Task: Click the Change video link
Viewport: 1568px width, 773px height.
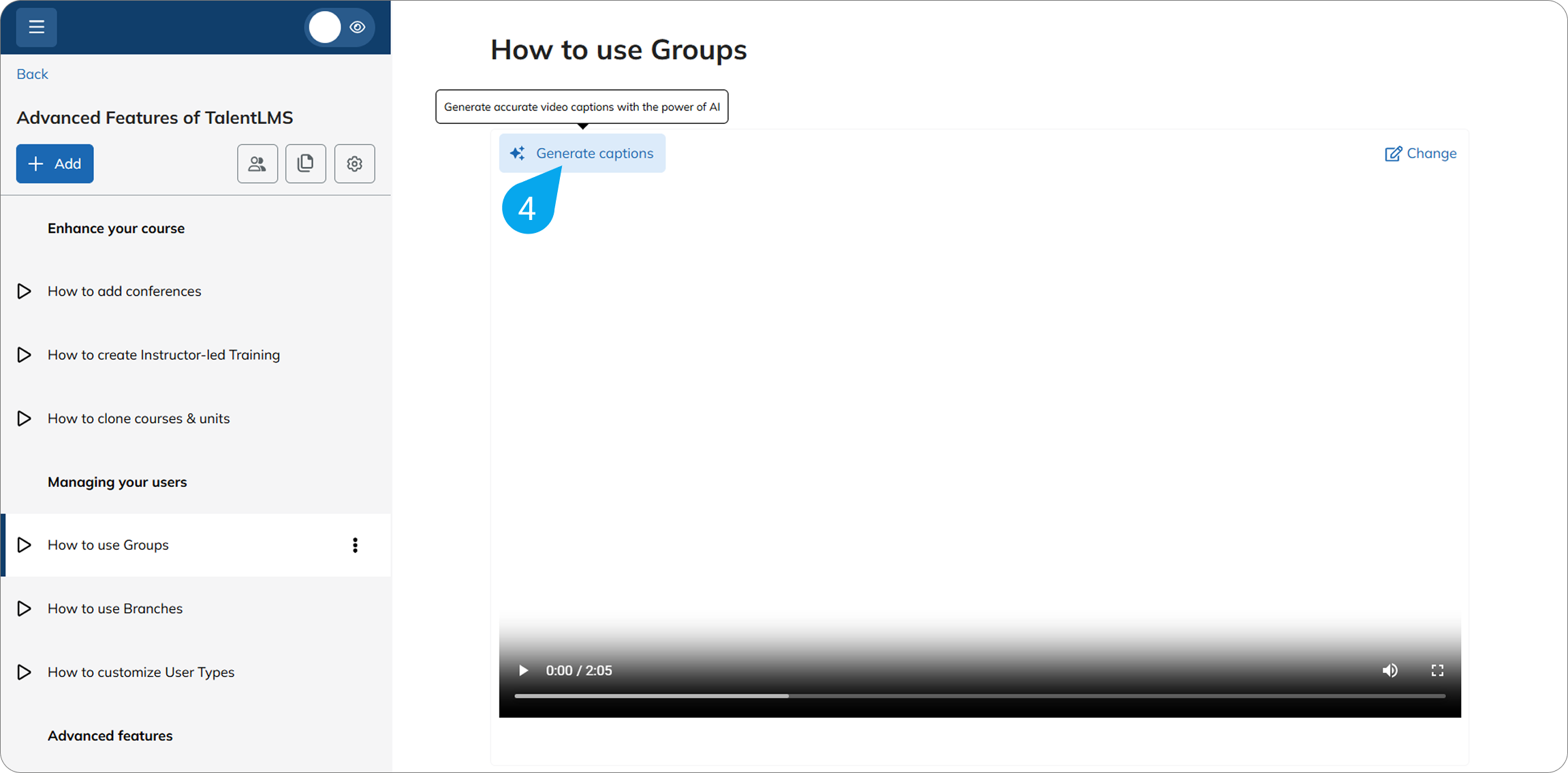Action: click(1420, 153)
